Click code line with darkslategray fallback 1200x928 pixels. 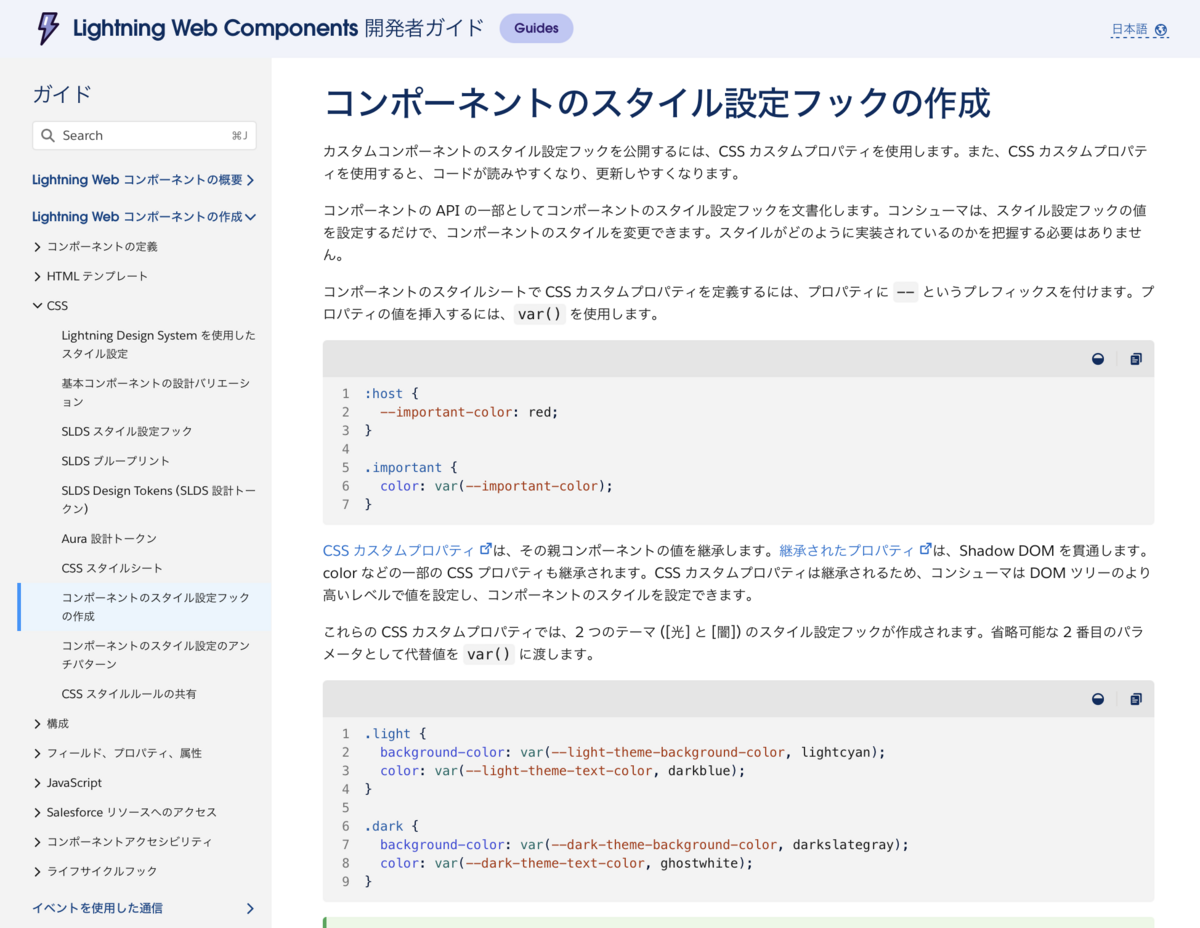pos(644,845)
